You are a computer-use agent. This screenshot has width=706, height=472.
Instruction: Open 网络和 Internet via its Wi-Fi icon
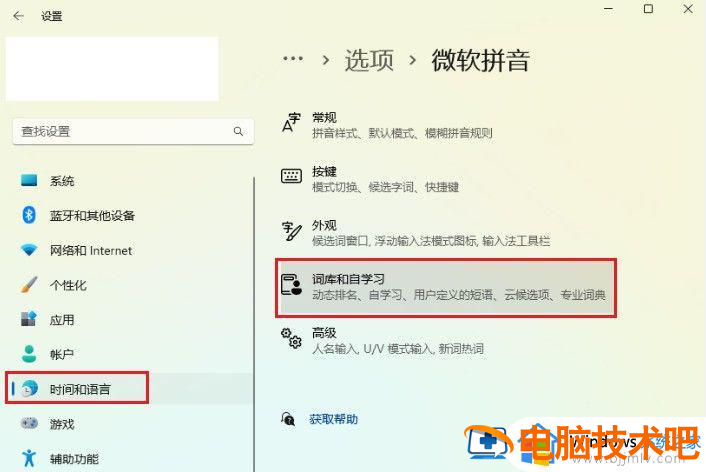[29, 250]
